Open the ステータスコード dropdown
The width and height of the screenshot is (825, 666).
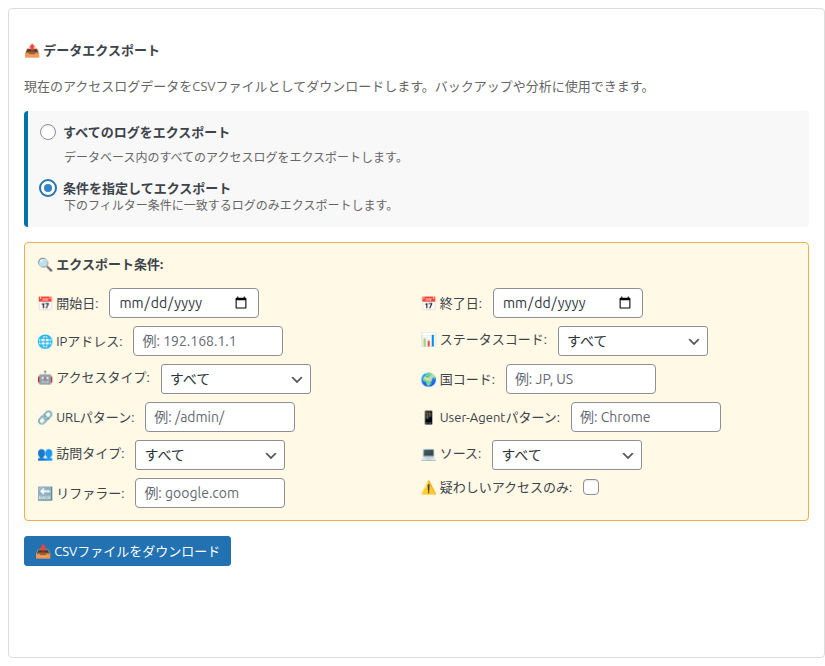(x=632, y=341)
